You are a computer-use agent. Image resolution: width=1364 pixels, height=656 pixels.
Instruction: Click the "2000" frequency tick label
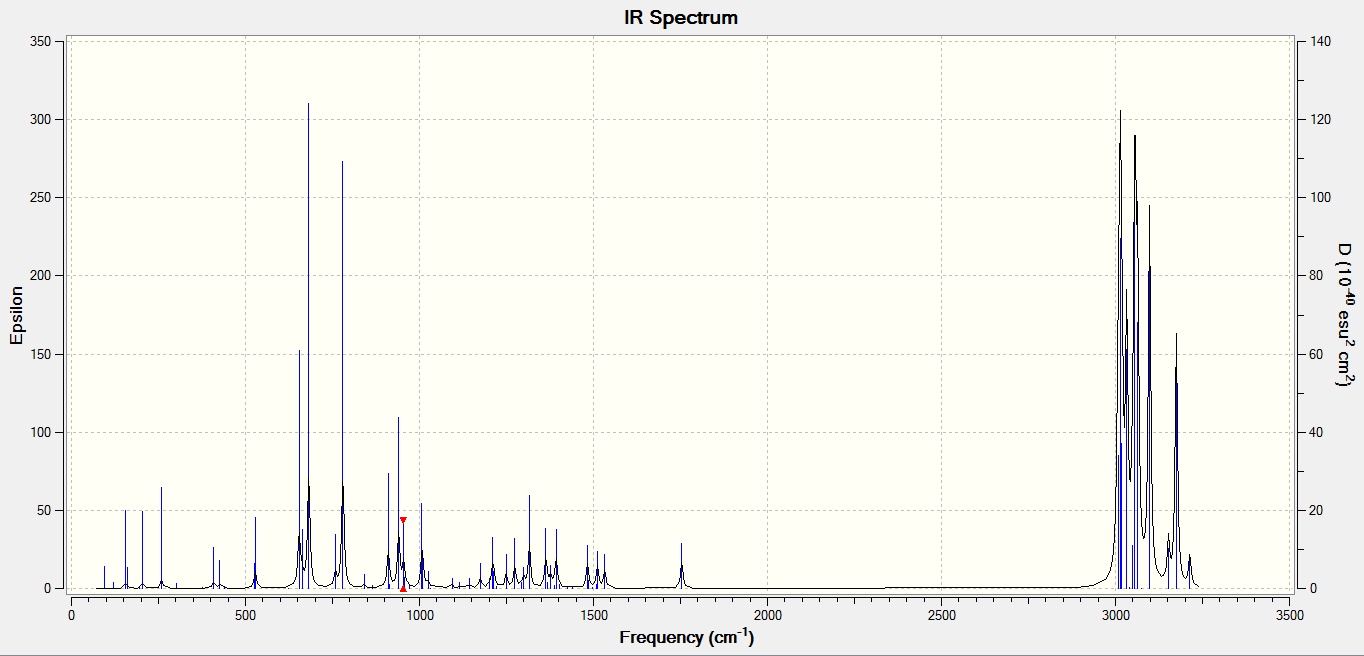pyautogui.click(x=768, y=613)
